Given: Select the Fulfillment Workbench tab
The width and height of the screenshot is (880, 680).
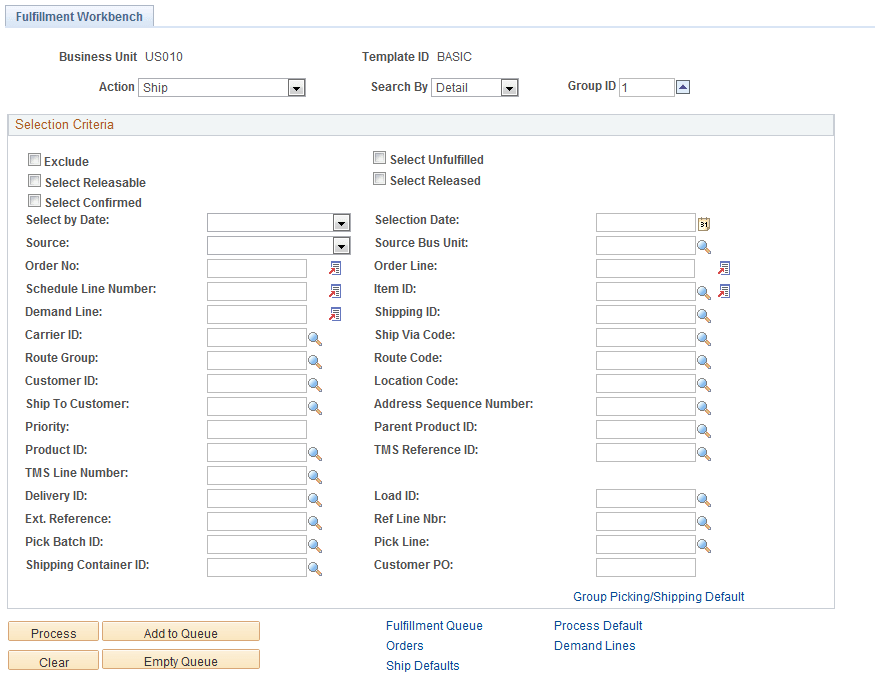Looking at the screenshot, I should (79, 16).
